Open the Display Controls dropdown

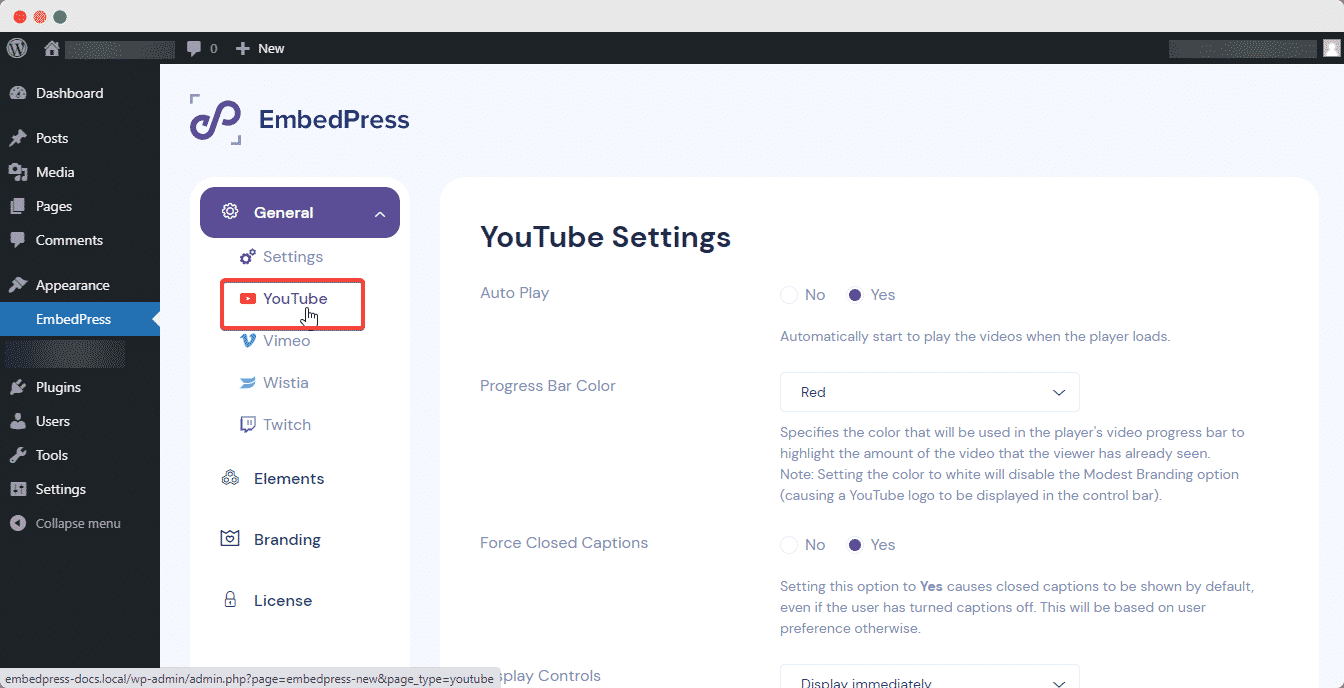coord(930,676)
